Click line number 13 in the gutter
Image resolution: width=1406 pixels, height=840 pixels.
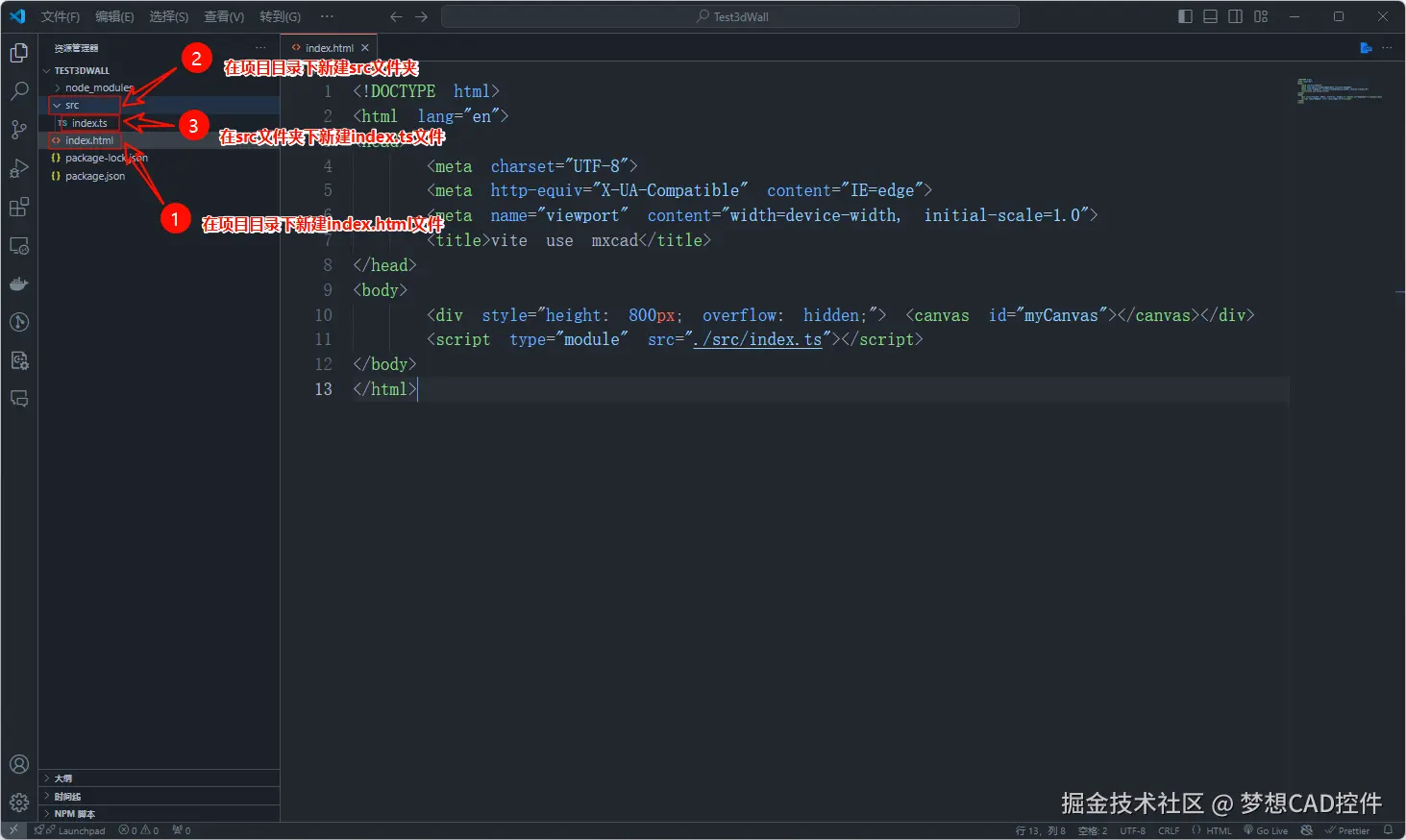coord(324,389)
